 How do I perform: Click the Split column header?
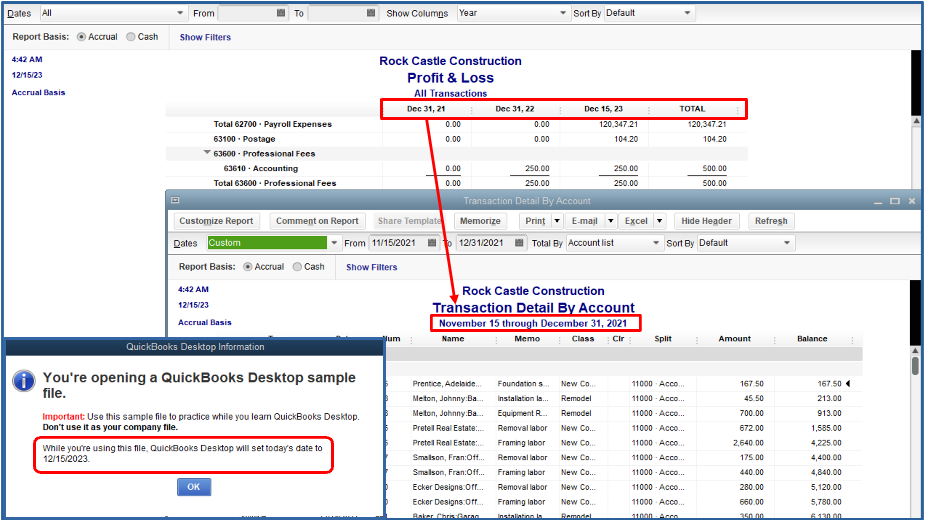663,339
